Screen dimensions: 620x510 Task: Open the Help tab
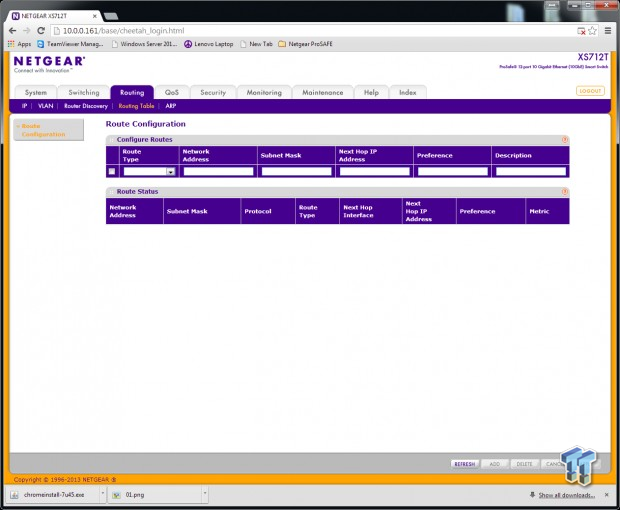(371, 92)
